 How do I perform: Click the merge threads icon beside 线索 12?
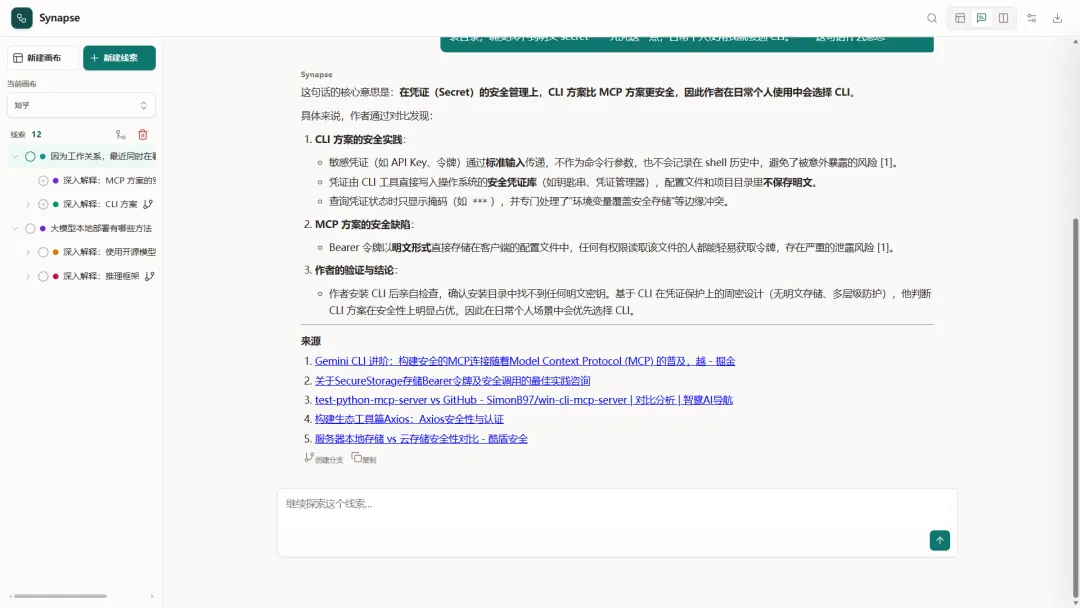click(121, 135)
